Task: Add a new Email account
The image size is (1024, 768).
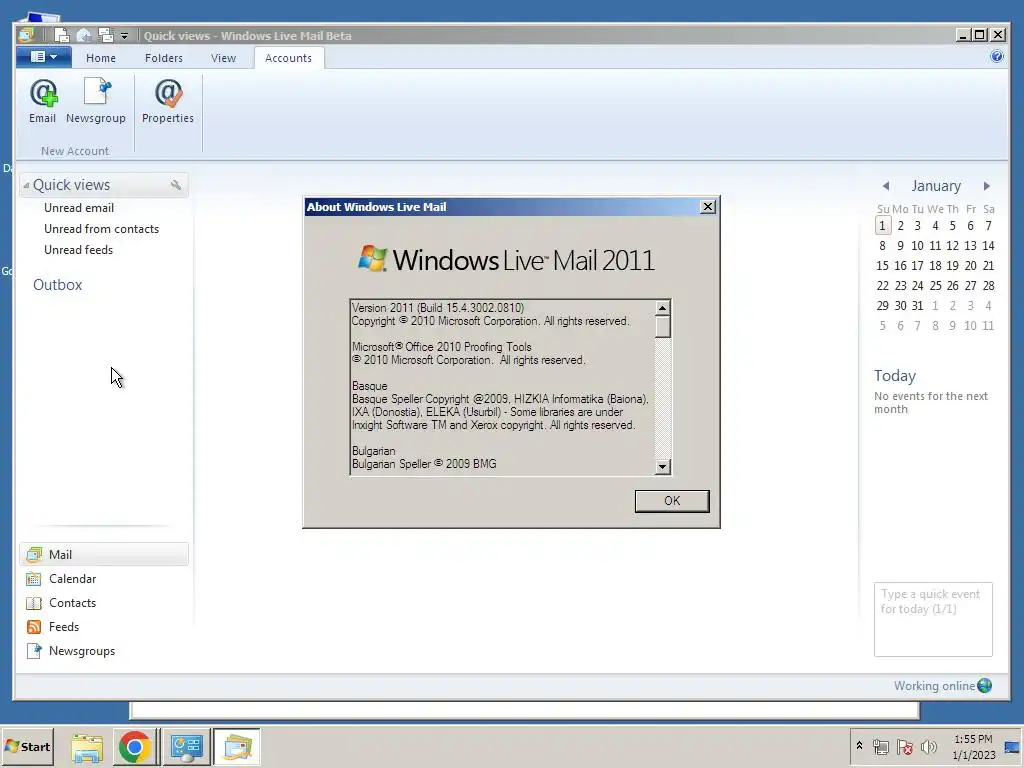Action: point(42,102)
